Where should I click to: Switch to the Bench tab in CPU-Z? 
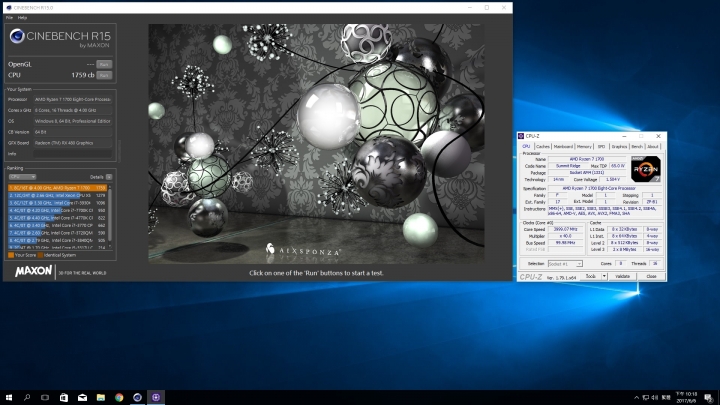(x=637, y=146)
